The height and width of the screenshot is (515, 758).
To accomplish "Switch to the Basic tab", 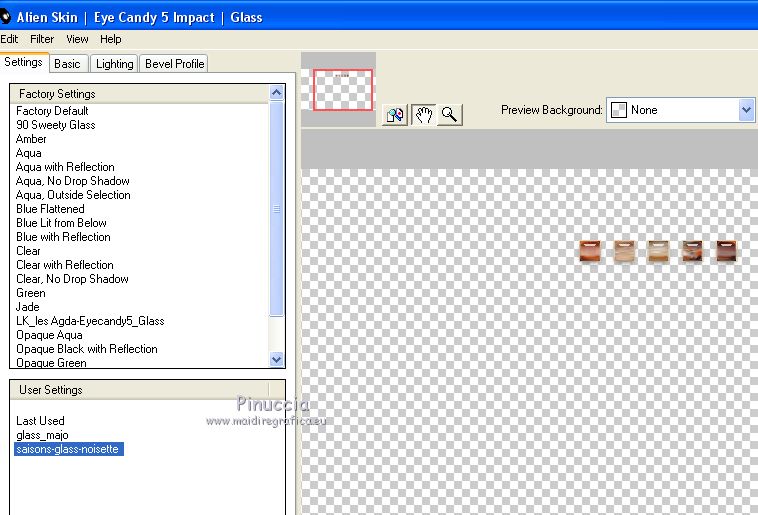I will 67,64.
